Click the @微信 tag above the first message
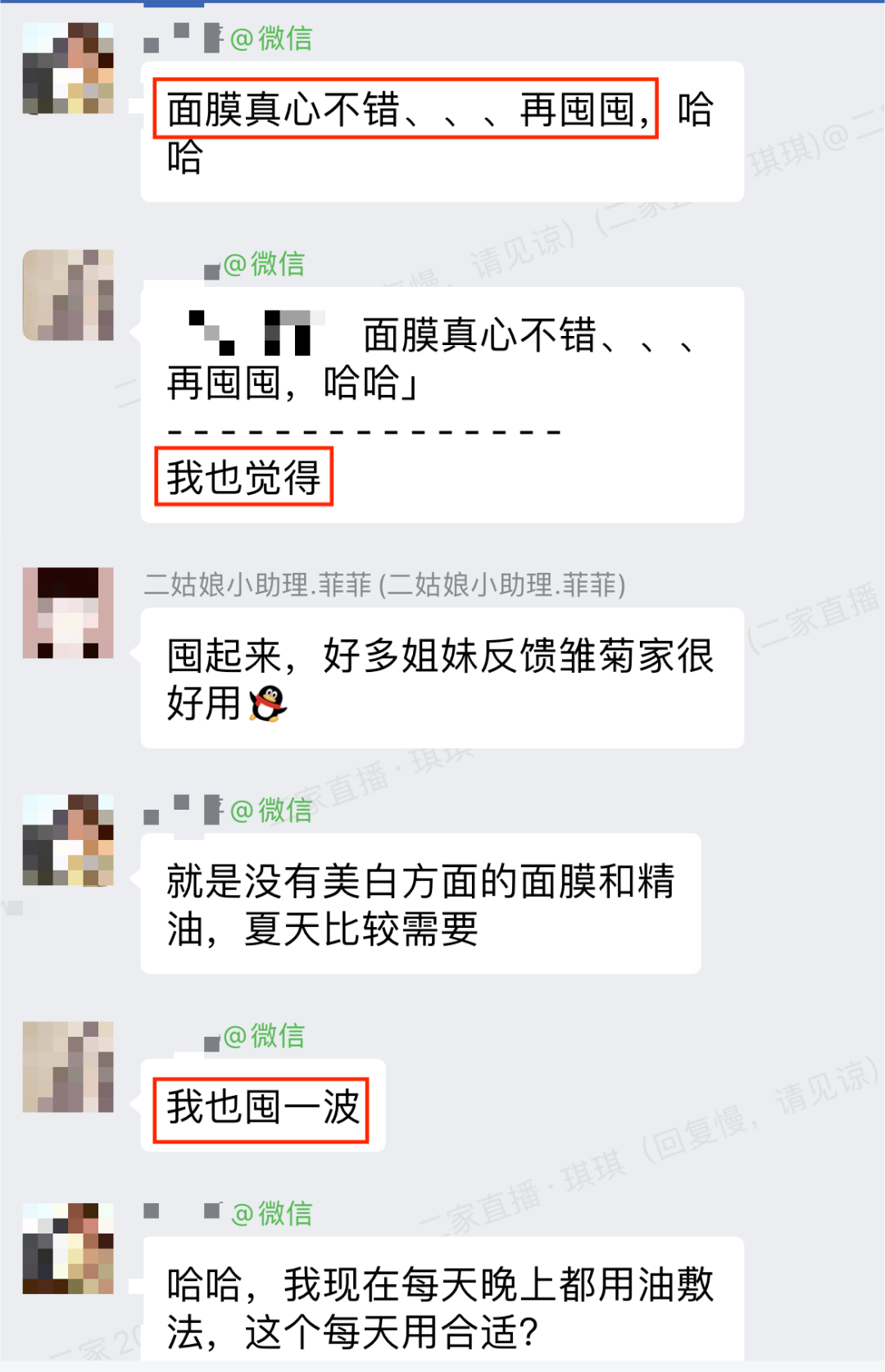 [271, 38]
